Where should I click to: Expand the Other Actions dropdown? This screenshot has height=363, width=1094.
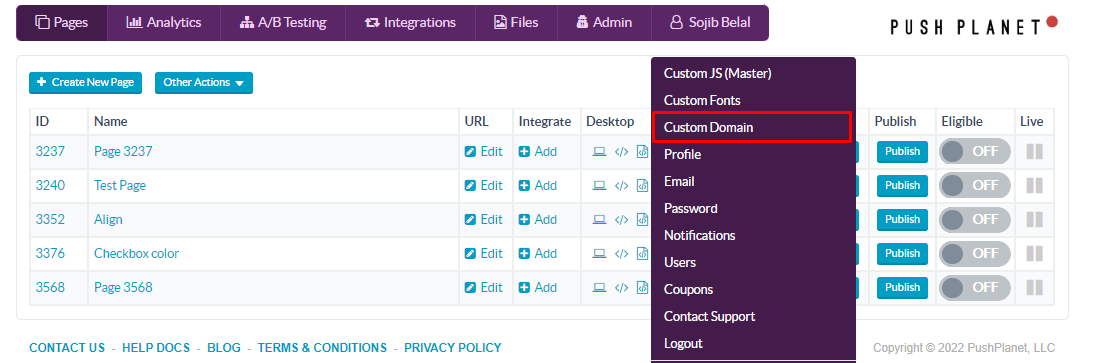[204, 82]
